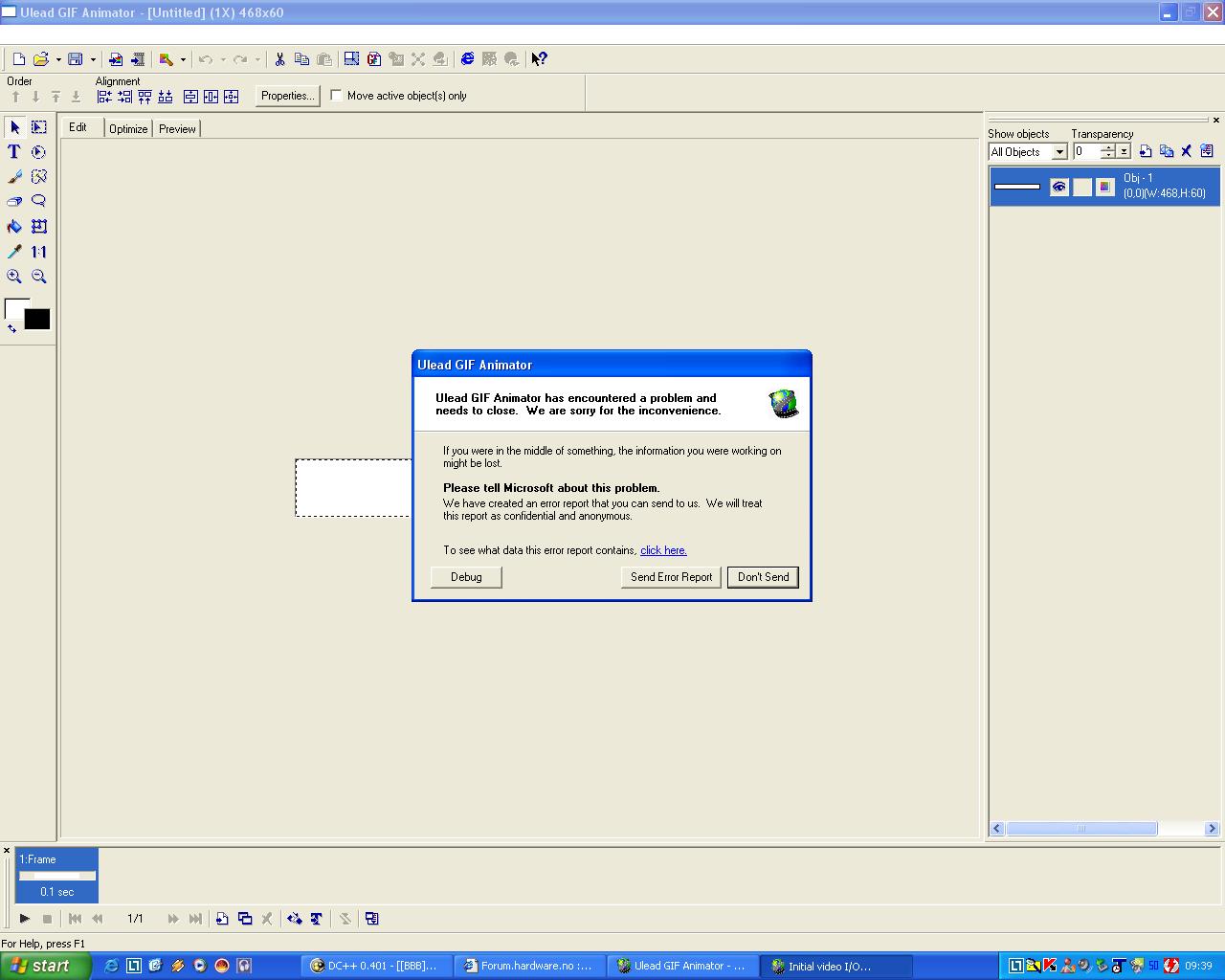
Task: Click the Add Video filmstrip icon
Action: (x=138, y=59)
